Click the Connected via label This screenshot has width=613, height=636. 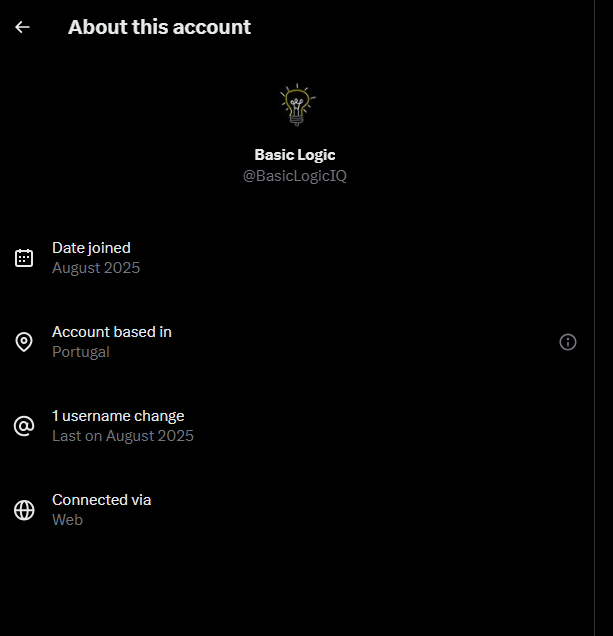click(101, 500)
